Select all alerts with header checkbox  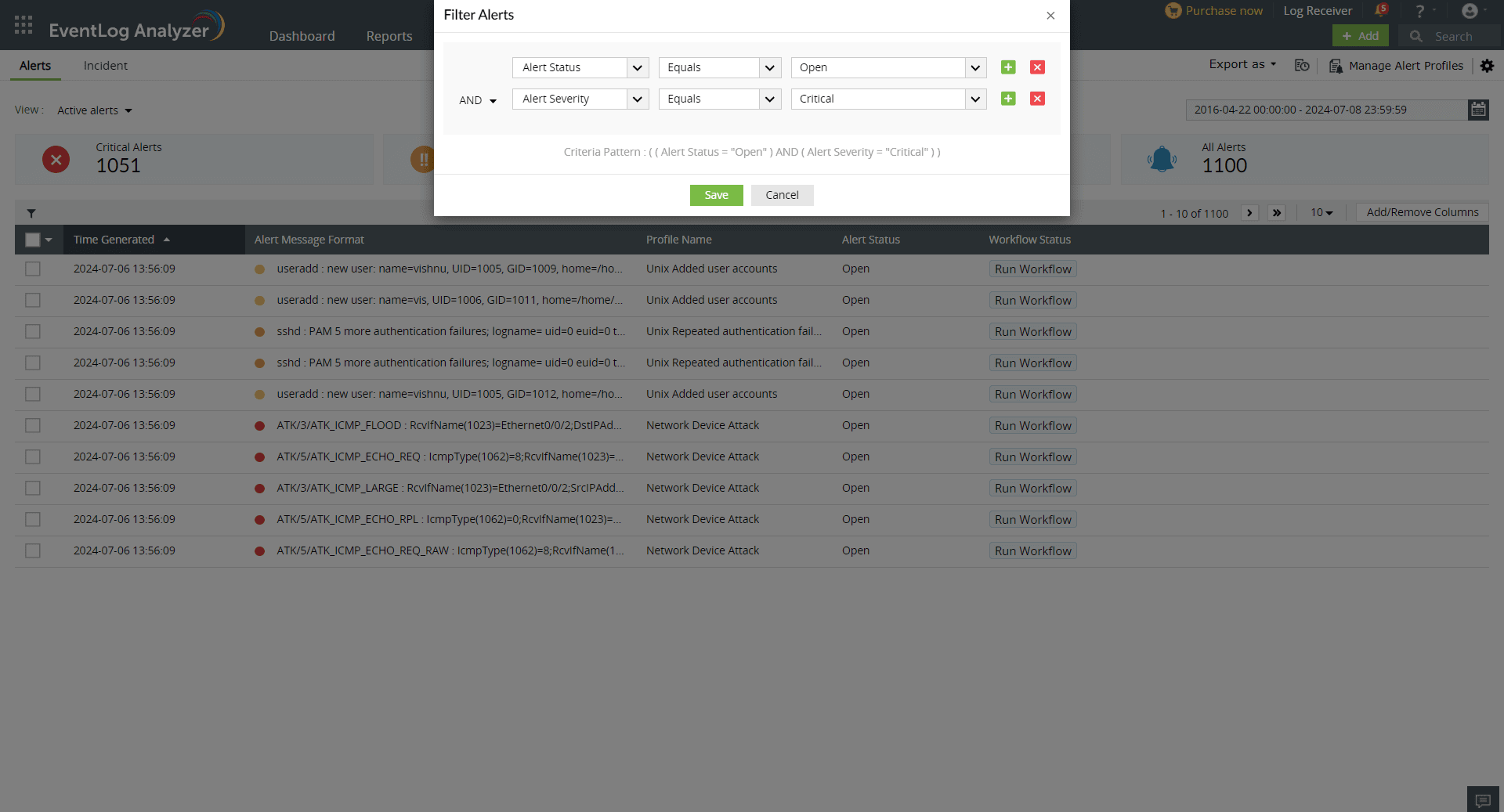(x=32, y=240)
